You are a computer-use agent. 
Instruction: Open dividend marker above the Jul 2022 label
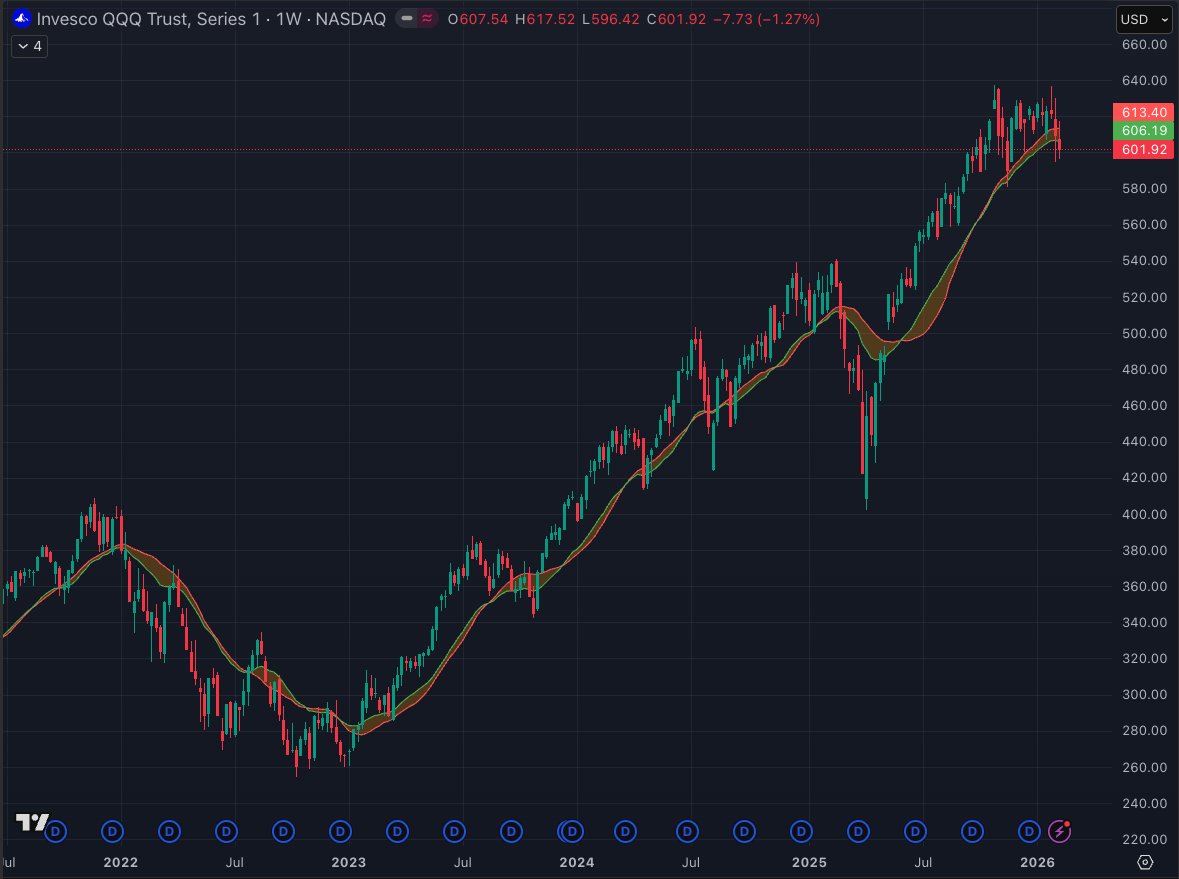click(226, 832)
